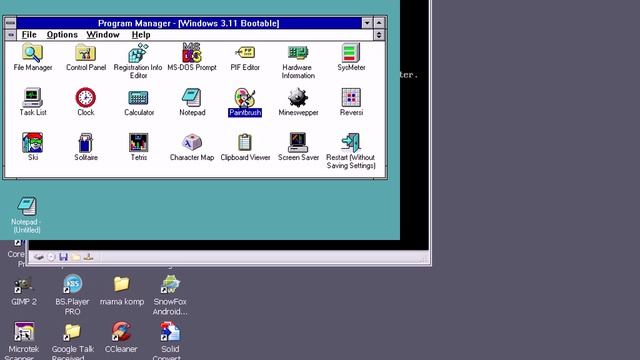This screenshot has width=640, height=360.
Task: Launch the Calculator program
Action: click(x=139, y=102)
